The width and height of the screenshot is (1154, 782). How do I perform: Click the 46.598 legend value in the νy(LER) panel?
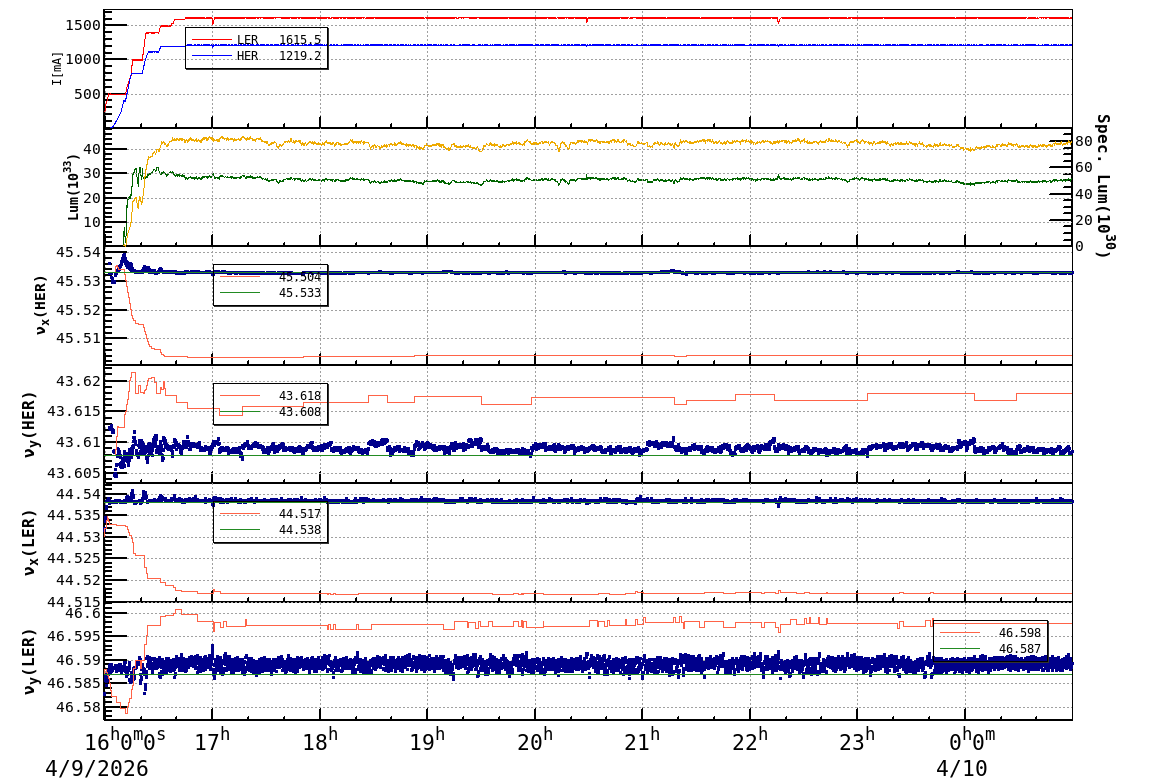(x=1019, y=633)
